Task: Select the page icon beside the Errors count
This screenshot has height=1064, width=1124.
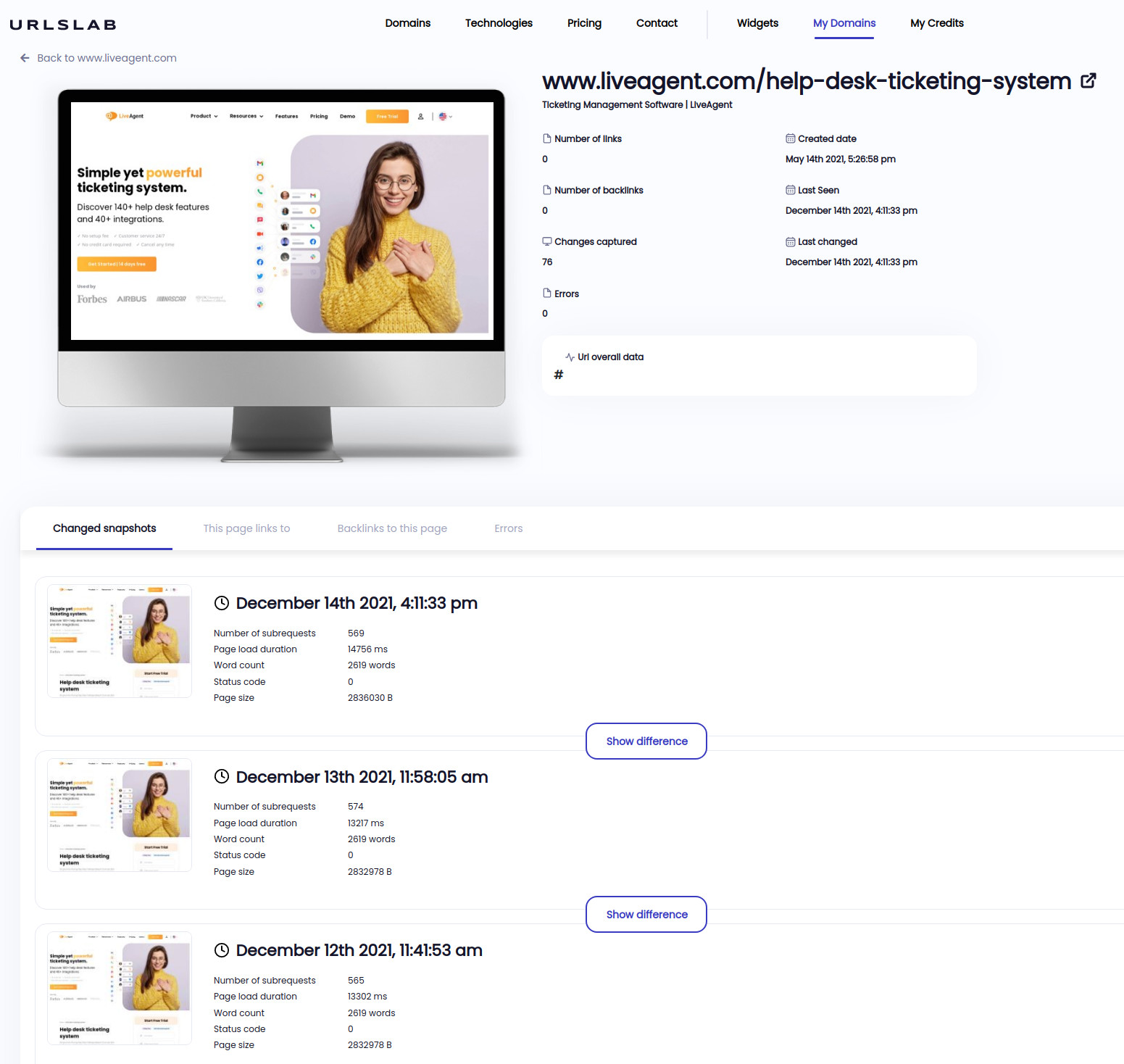Action: click(x=546, y=293)
